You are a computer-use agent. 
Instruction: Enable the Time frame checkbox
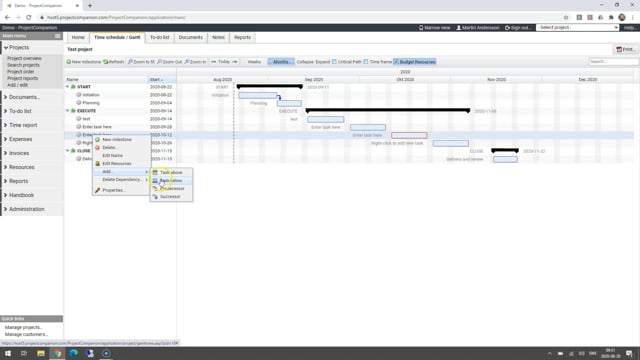pos(366,62)
